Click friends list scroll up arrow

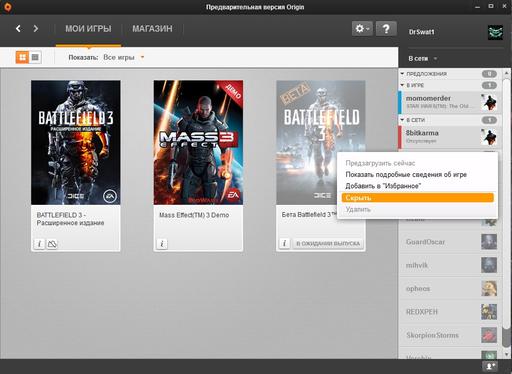(506, 72)
